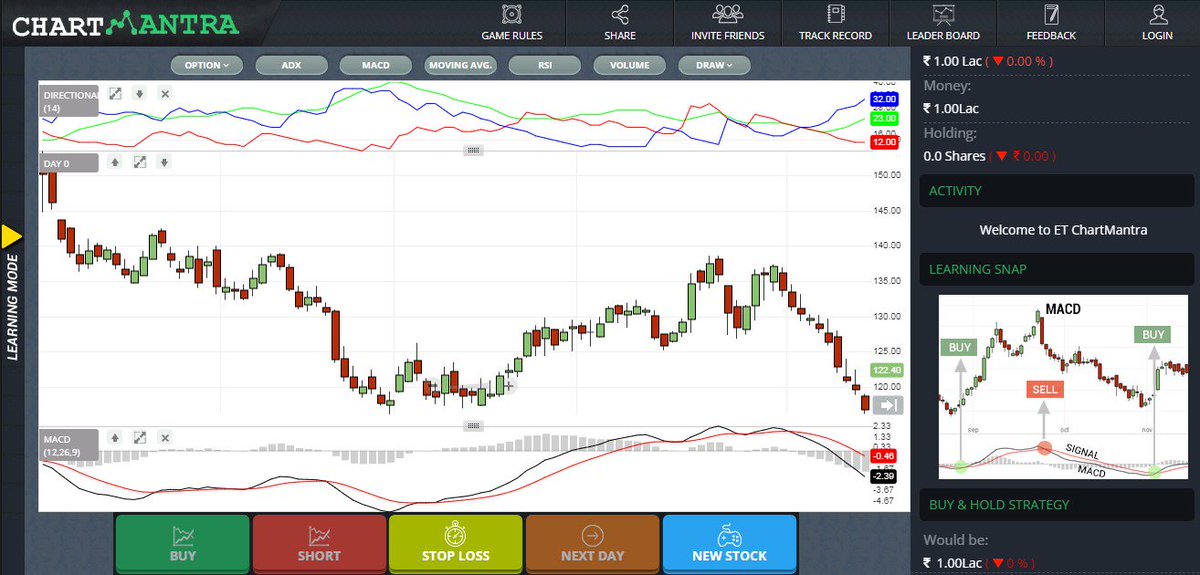
Task: Open the Leader Board
Action: [943, 23]
